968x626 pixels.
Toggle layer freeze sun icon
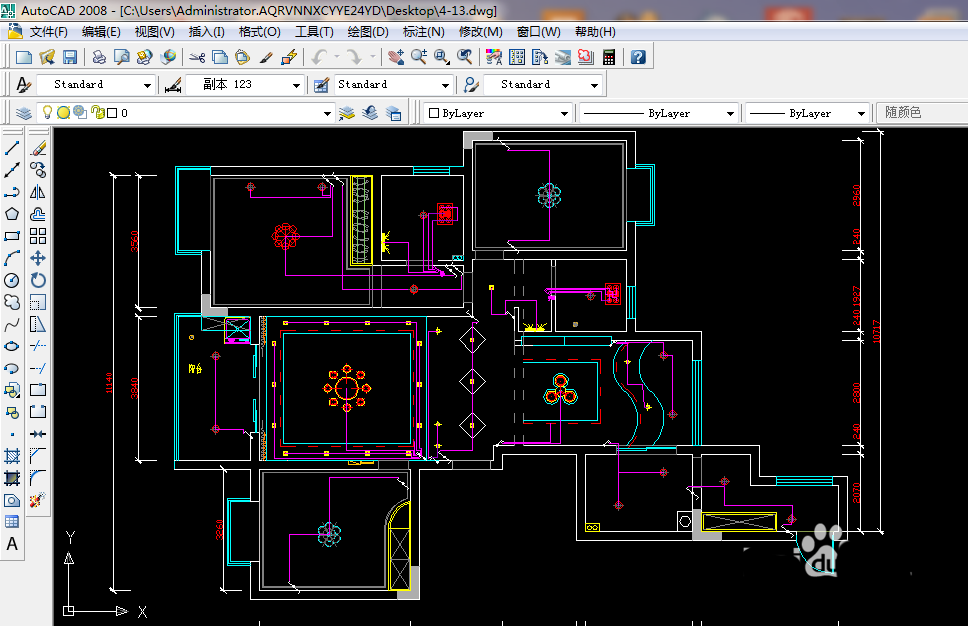[x=62, y=113]
